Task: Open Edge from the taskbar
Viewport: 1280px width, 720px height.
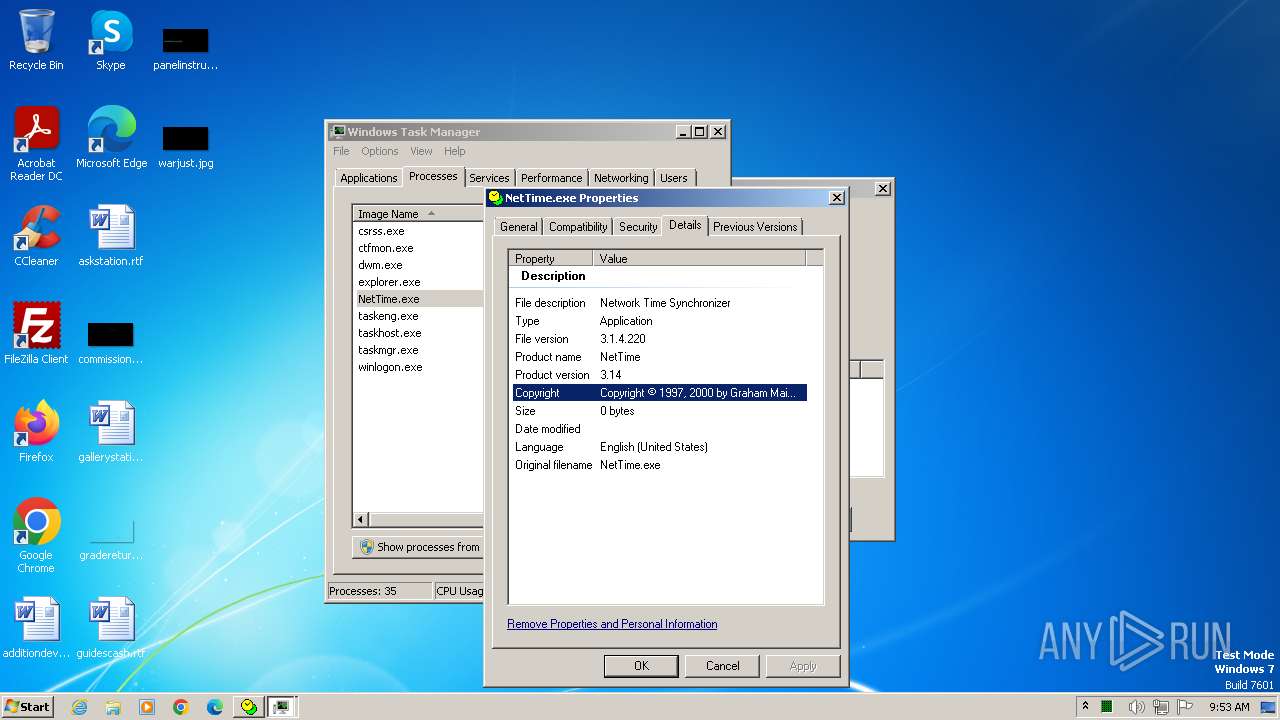Action: tap(215, 707)
